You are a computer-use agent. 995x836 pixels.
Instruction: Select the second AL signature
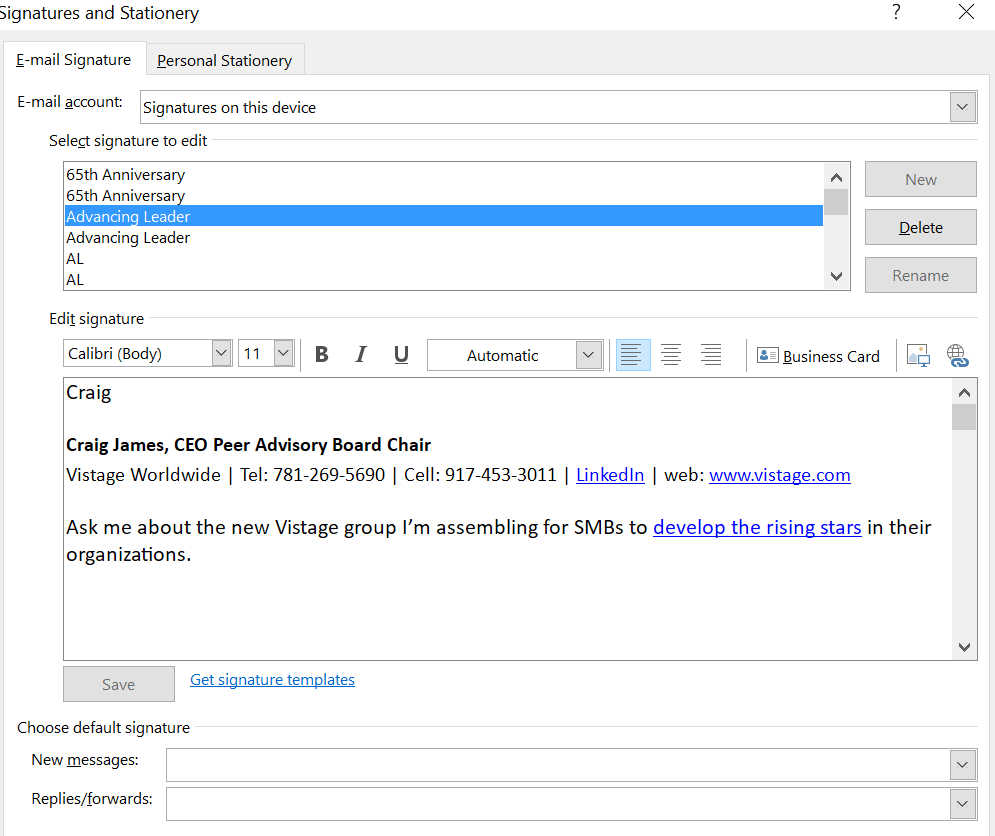pyautogui.click(x=444, y=279)
